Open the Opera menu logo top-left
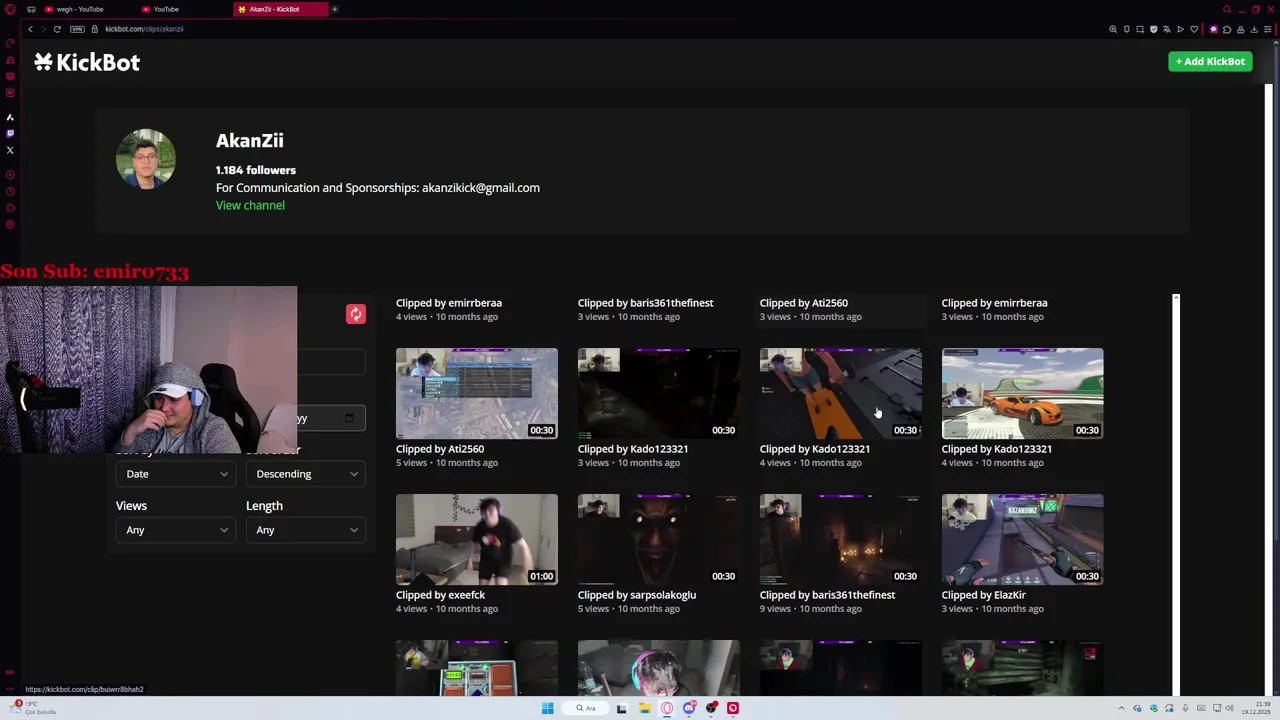 (10, 9)
